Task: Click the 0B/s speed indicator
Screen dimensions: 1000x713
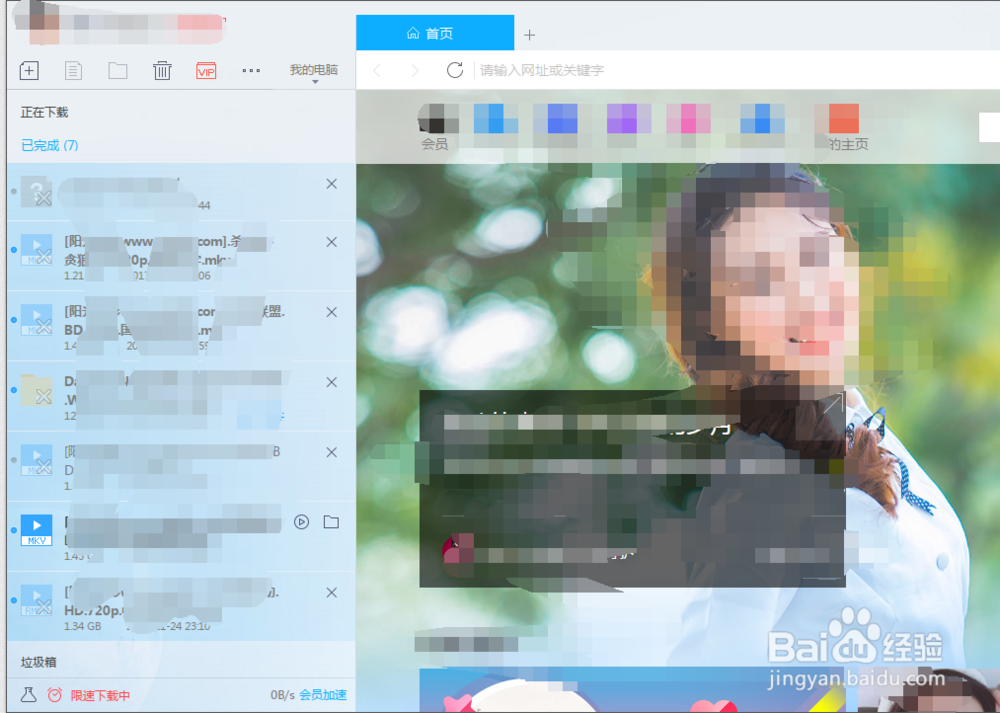Action: [x=283, y=695]
